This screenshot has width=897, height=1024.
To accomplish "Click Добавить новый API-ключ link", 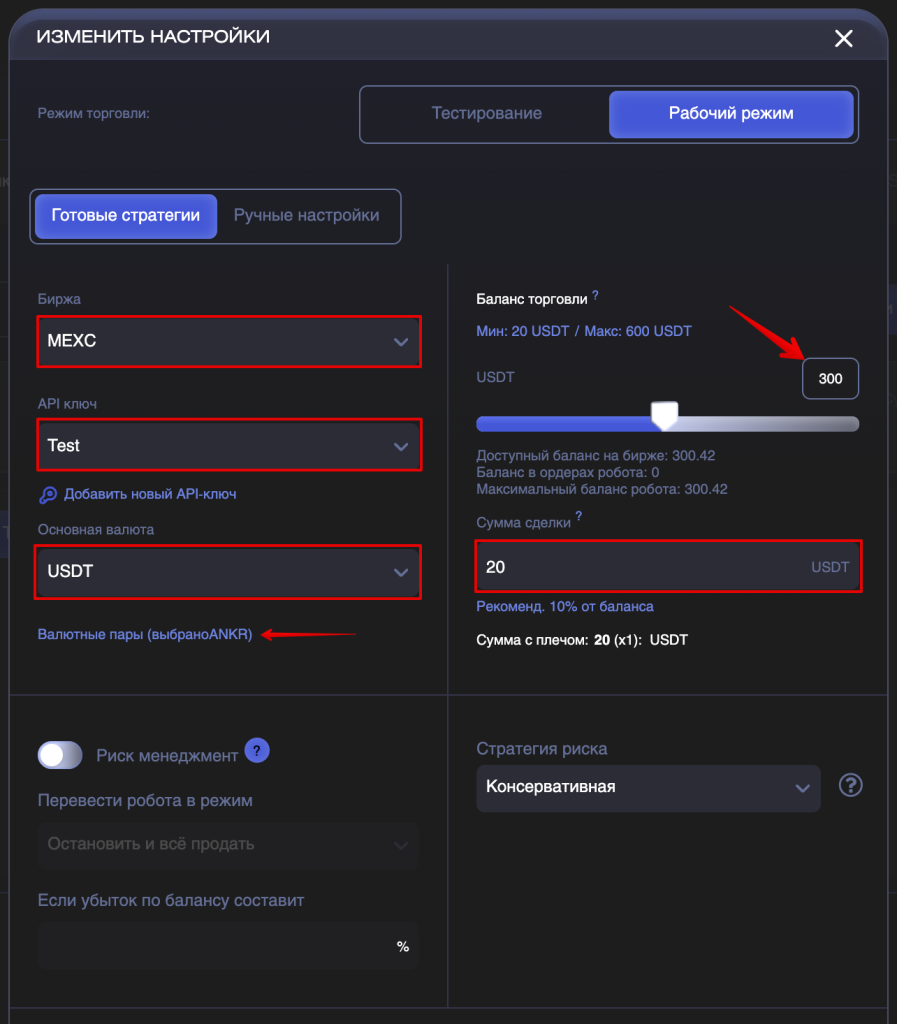I will (150, 494).
